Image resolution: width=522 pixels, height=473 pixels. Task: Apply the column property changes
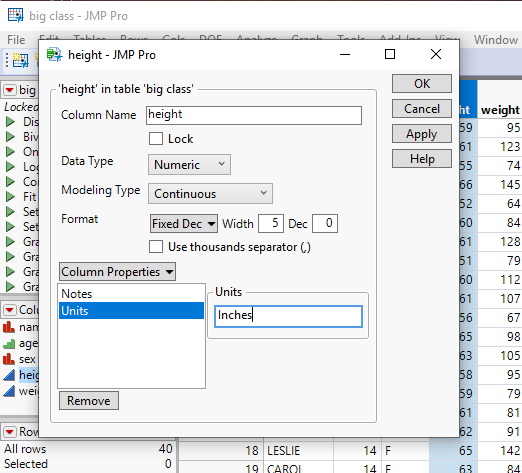[x=422, y=134]
